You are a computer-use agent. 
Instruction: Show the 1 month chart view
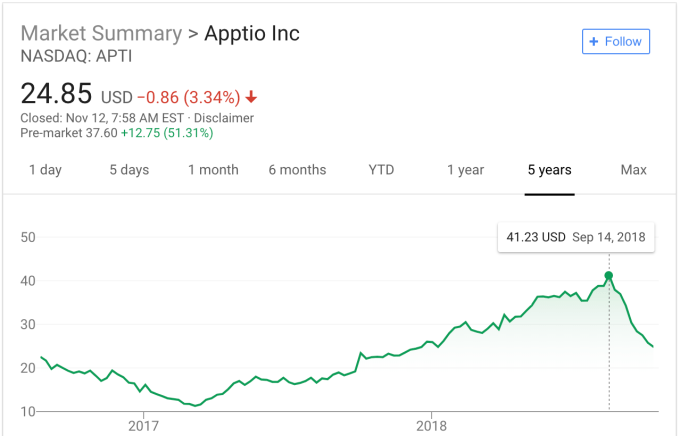tap(213, 170)
